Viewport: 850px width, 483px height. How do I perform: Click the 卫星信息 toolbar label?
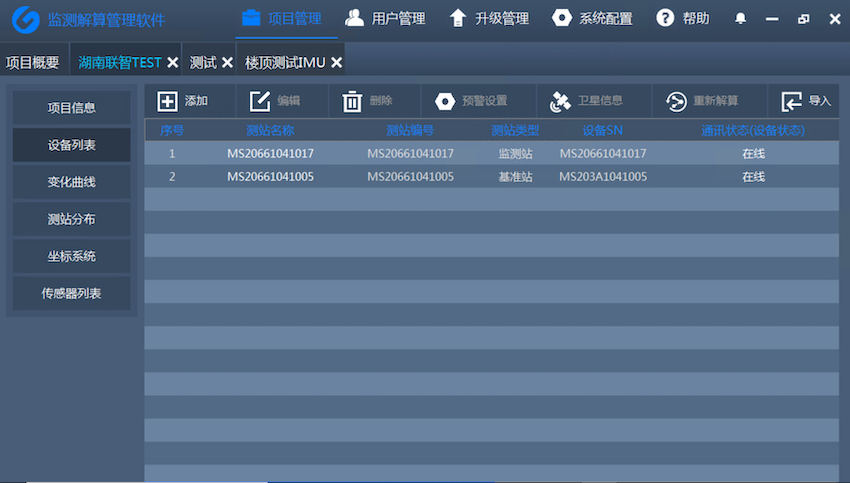600,101
